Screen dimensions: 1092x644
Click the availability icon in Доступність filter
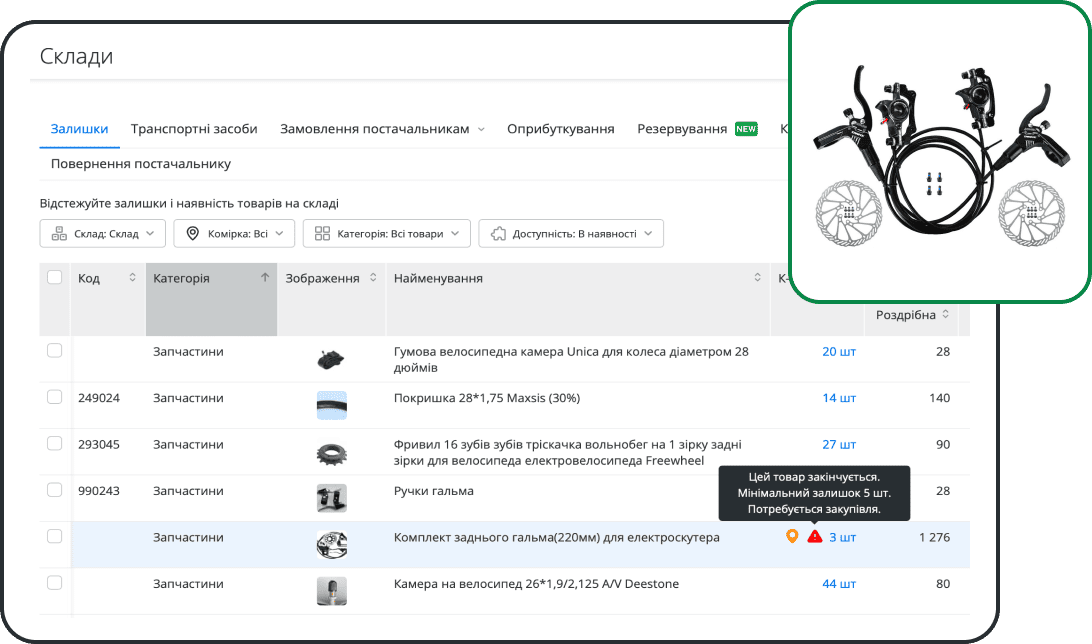tap(501, 233)
